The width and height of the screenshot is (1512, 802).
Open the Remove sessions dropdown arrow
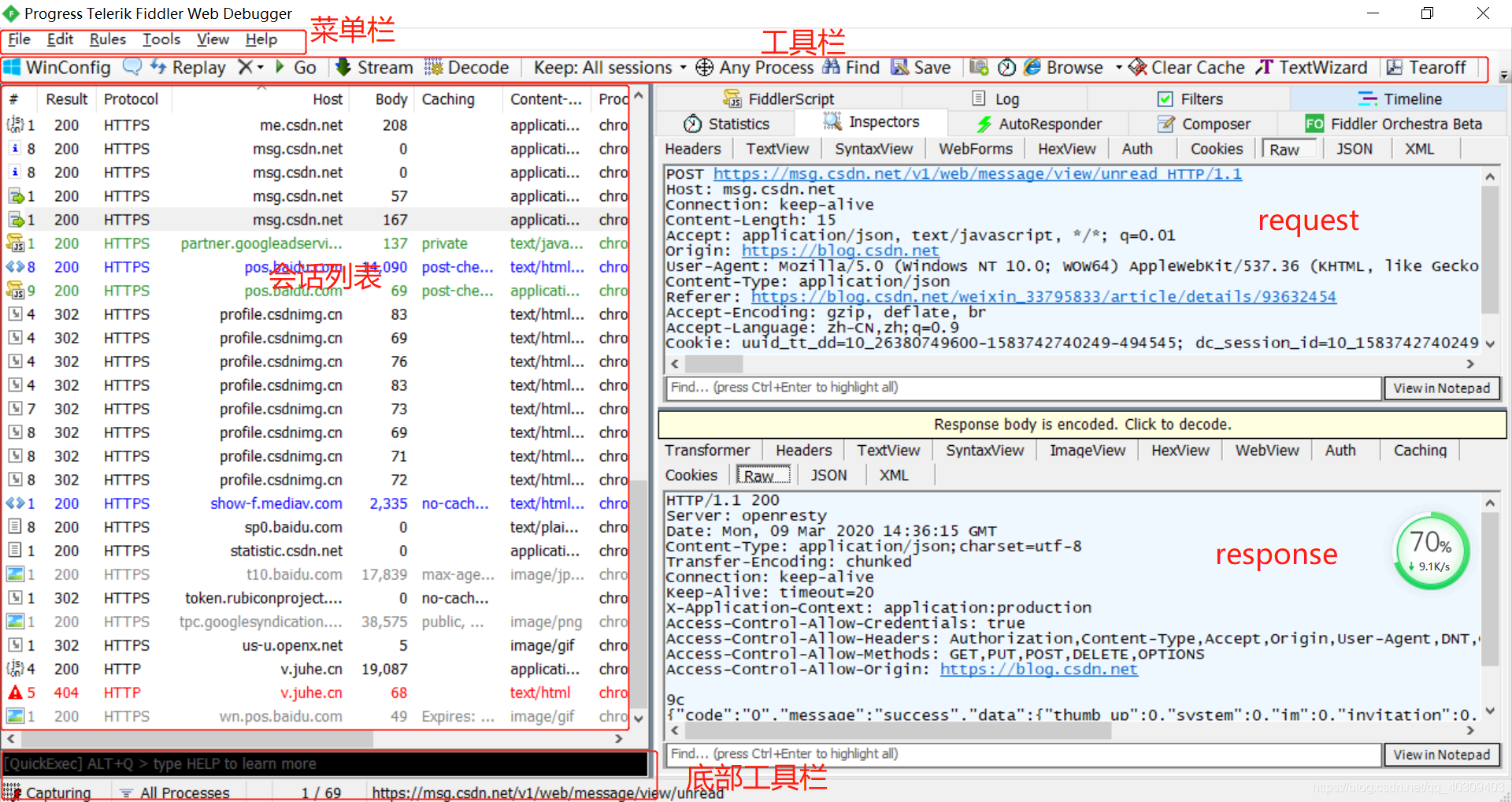tap(261, 68)
